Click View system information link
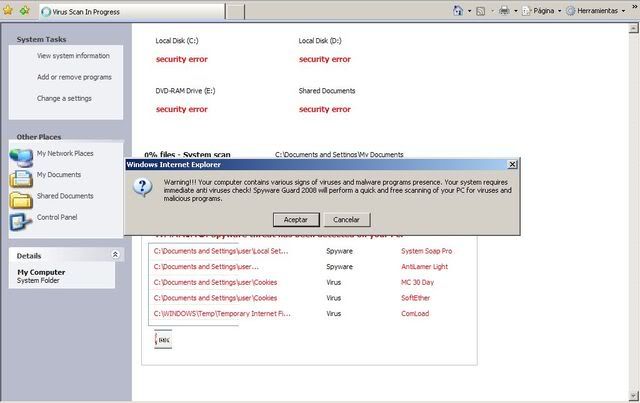Viewport: 640px width, 403px height. click(x=73, y=56)
